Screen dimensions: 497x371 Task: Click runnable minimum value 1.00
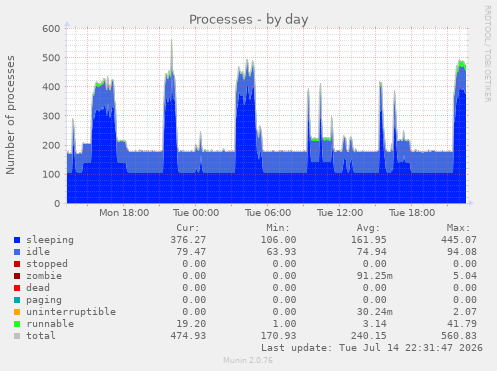pyautogui.click(x=284, y=324)
